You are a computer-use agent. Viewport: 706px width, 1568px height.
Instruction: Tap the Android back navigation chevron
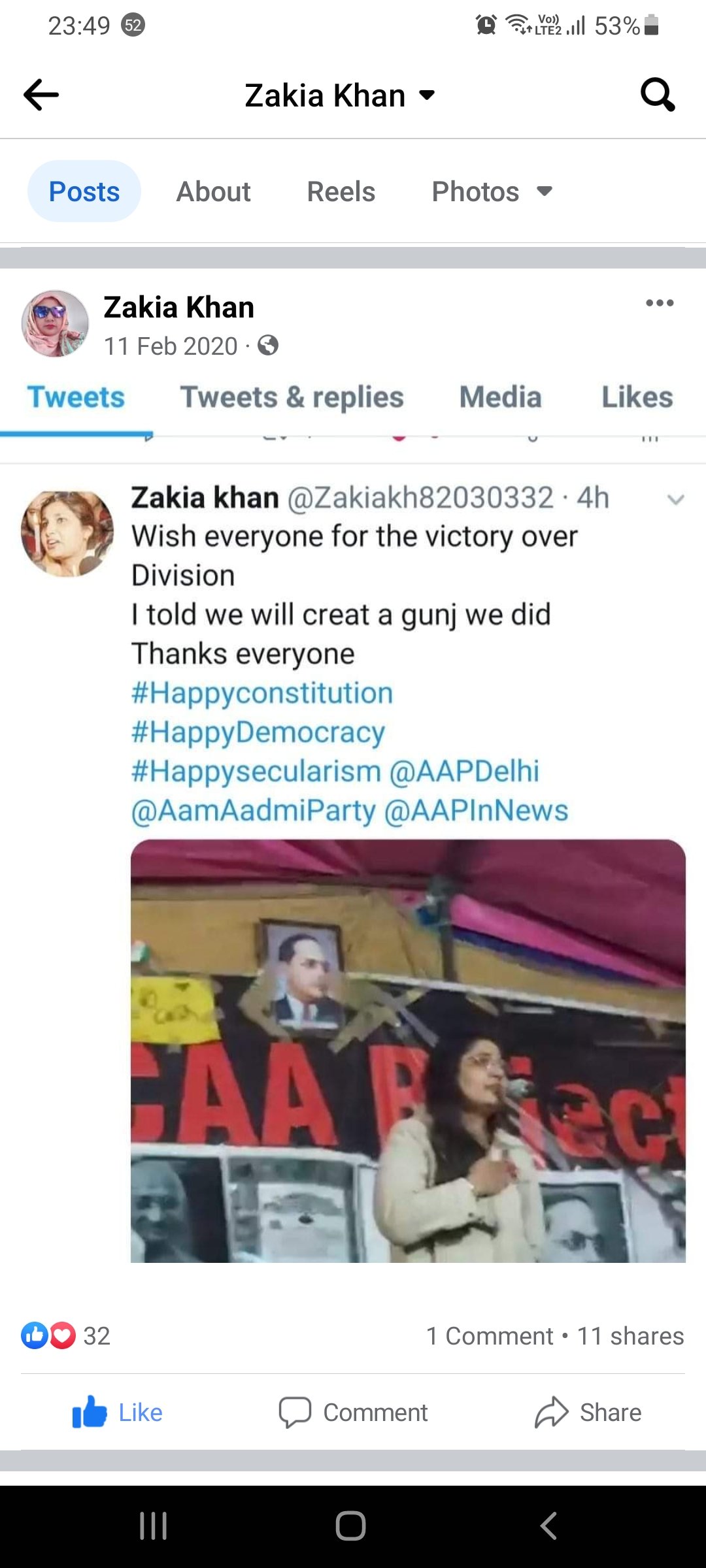549,1526
